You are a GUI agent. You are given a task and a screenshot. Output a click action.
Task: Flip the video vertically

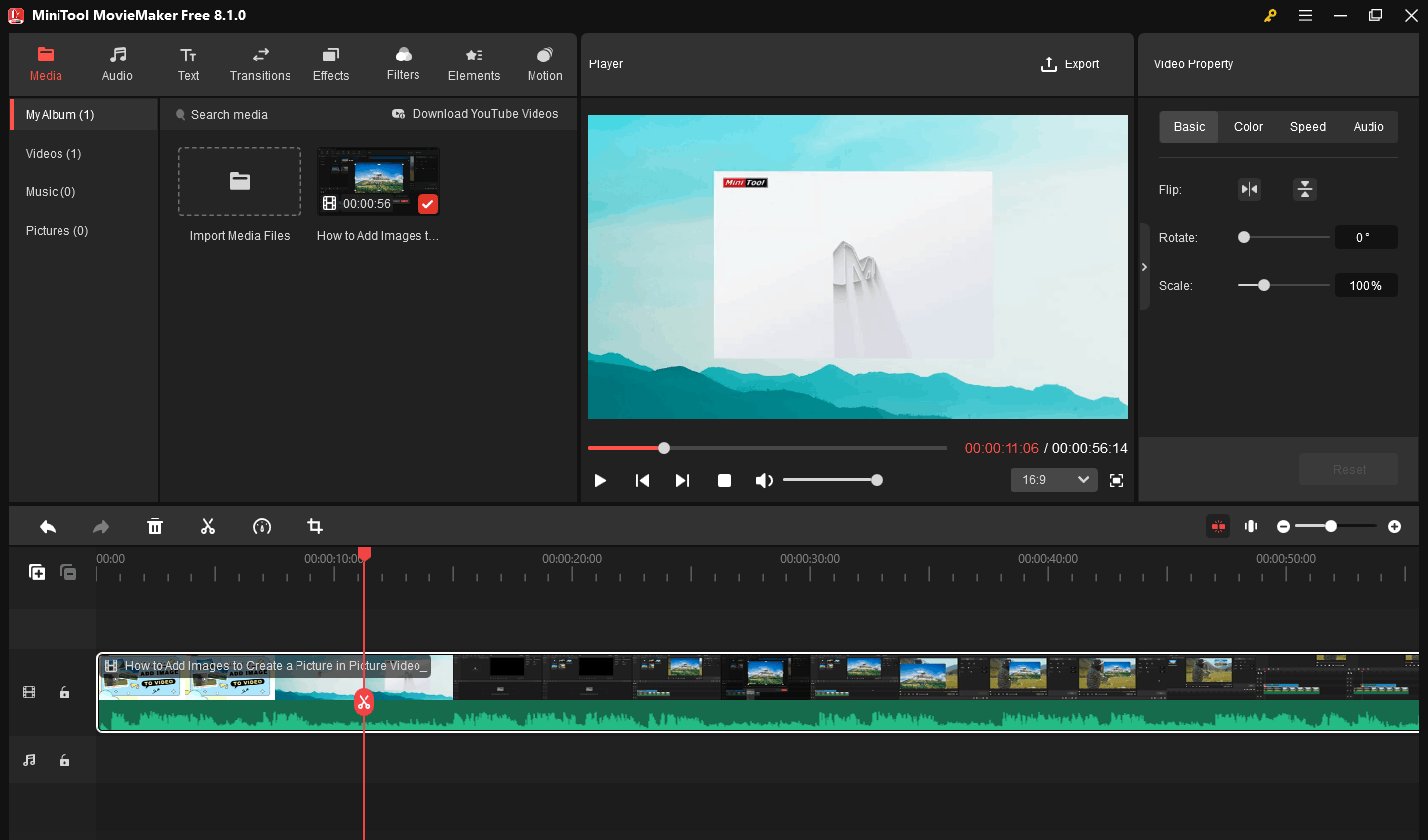pos(1305,189)
